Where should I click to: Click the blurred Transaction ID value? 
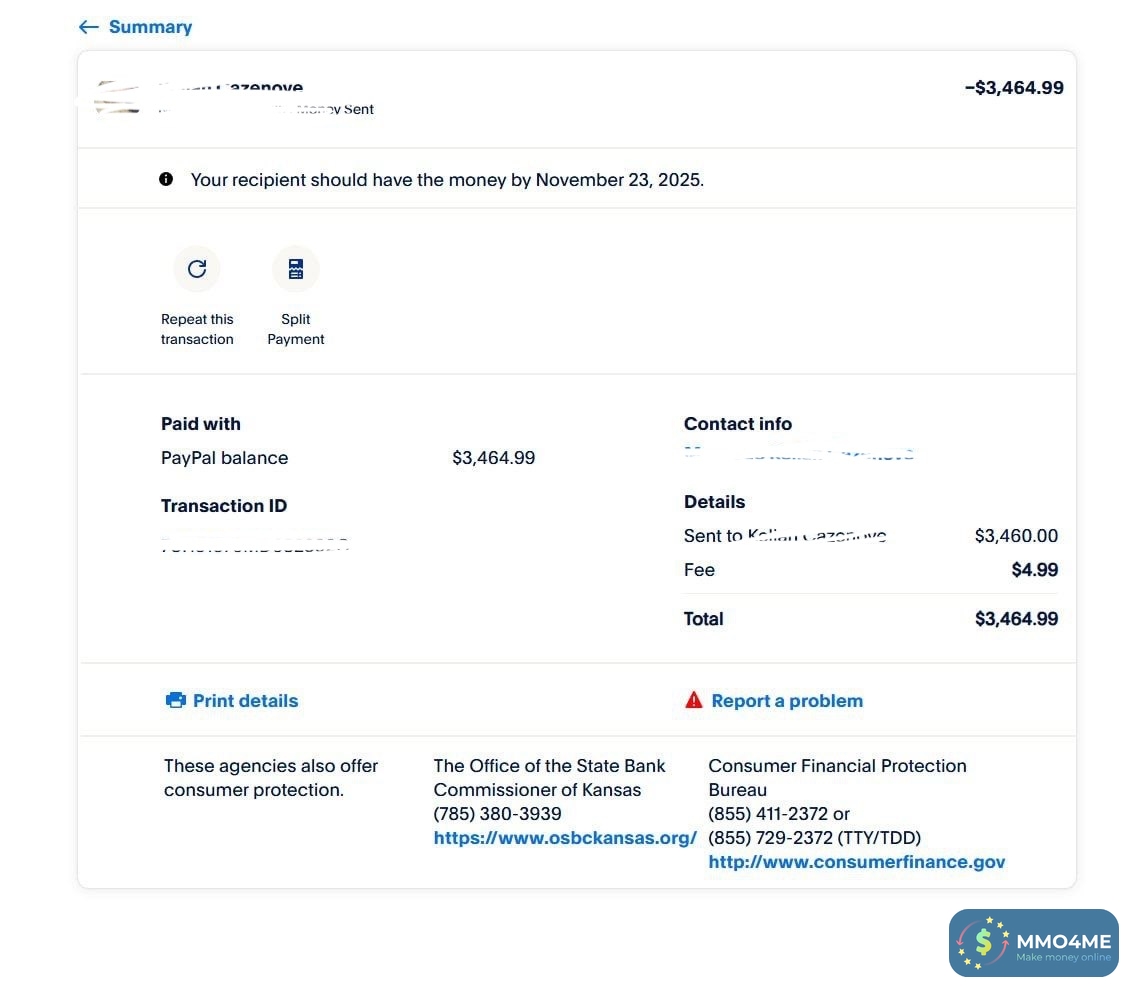(x=255, y=545)
